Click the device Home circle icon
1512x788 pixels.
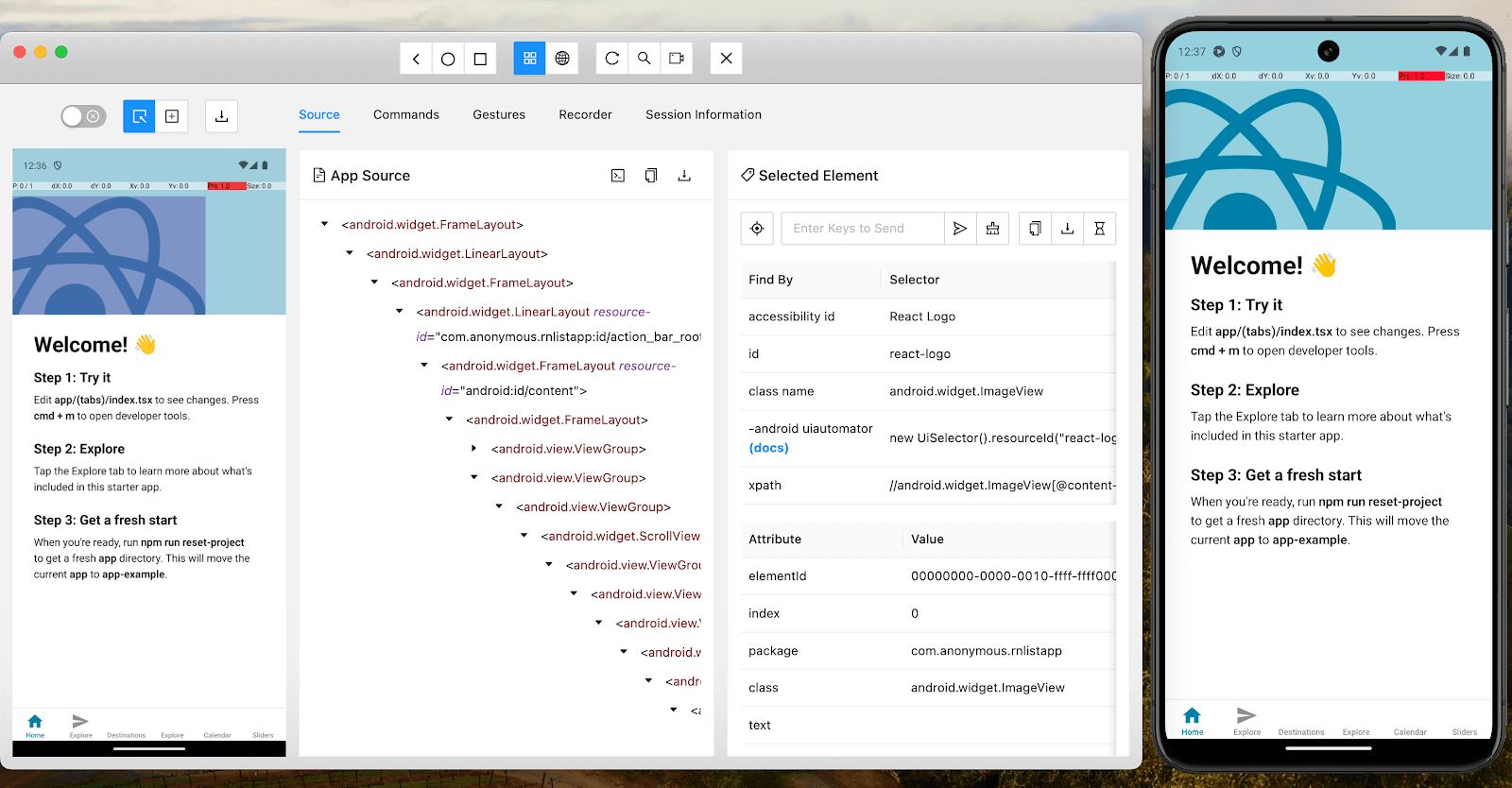[x=448, y=59]
